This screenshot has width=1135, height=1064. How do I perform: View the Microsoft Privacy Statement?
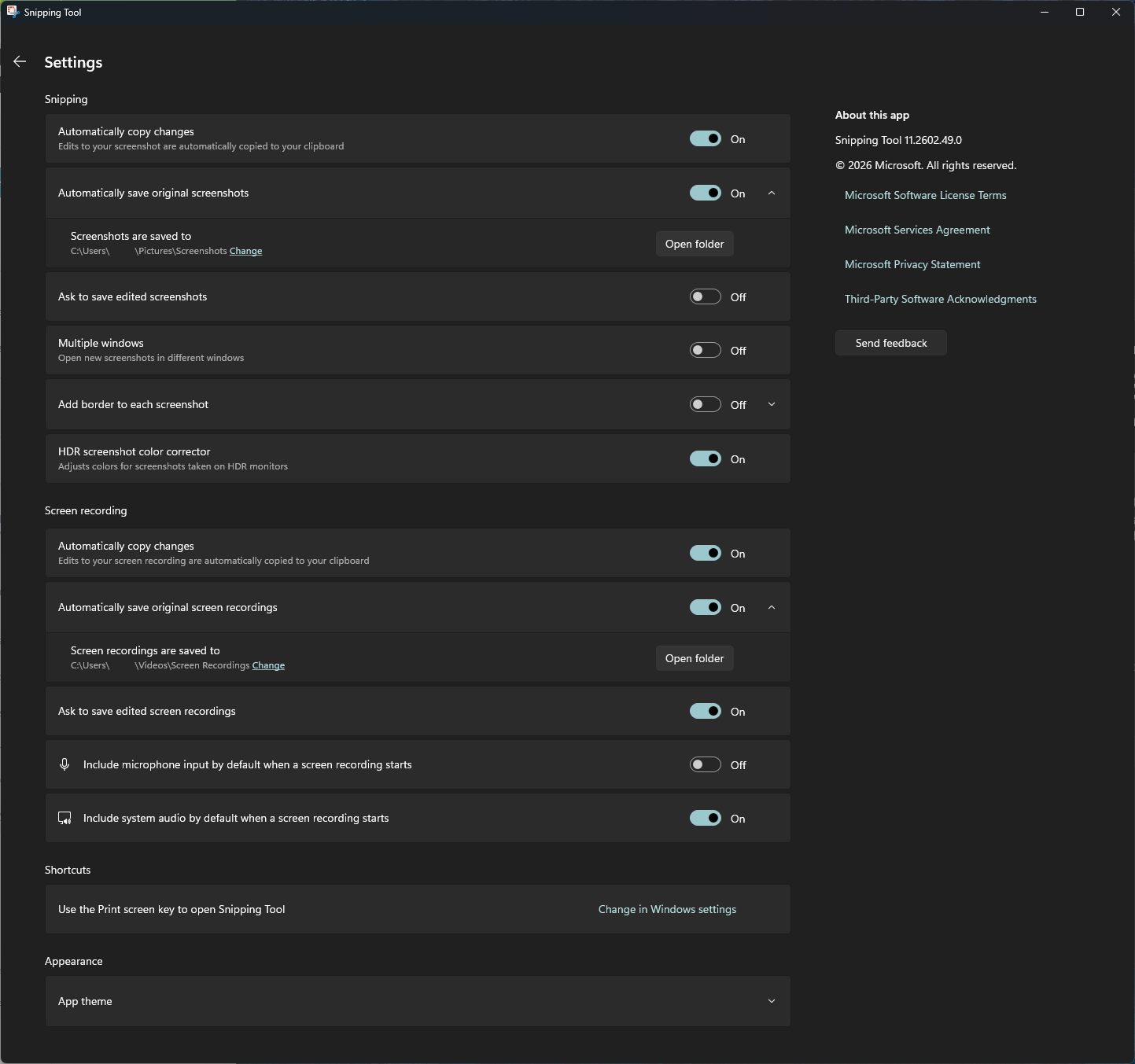click(x=912, y=264)
